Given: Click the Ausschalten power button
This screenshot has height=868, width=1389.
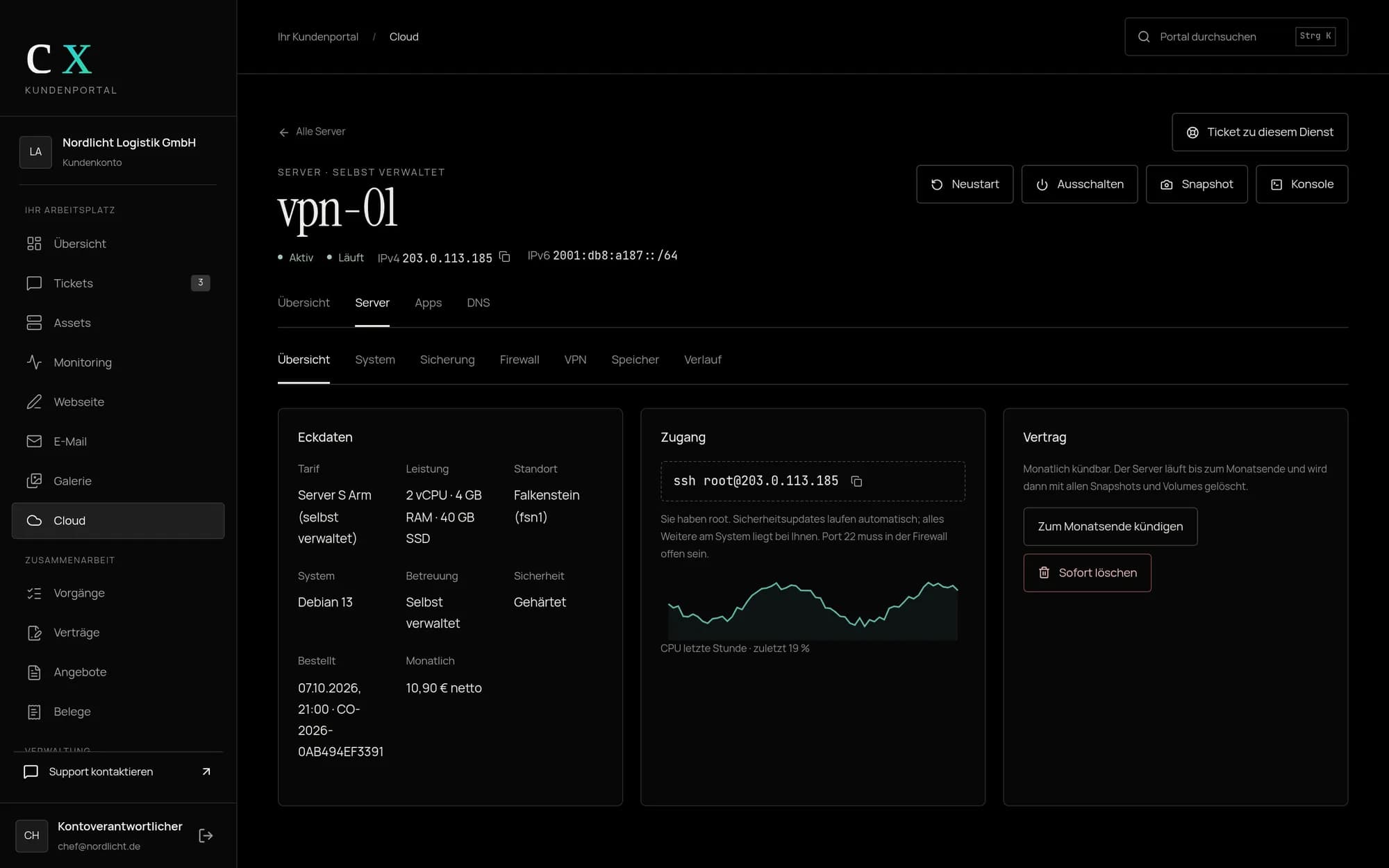Looking at the screenshot, I should click(1079, 184).
